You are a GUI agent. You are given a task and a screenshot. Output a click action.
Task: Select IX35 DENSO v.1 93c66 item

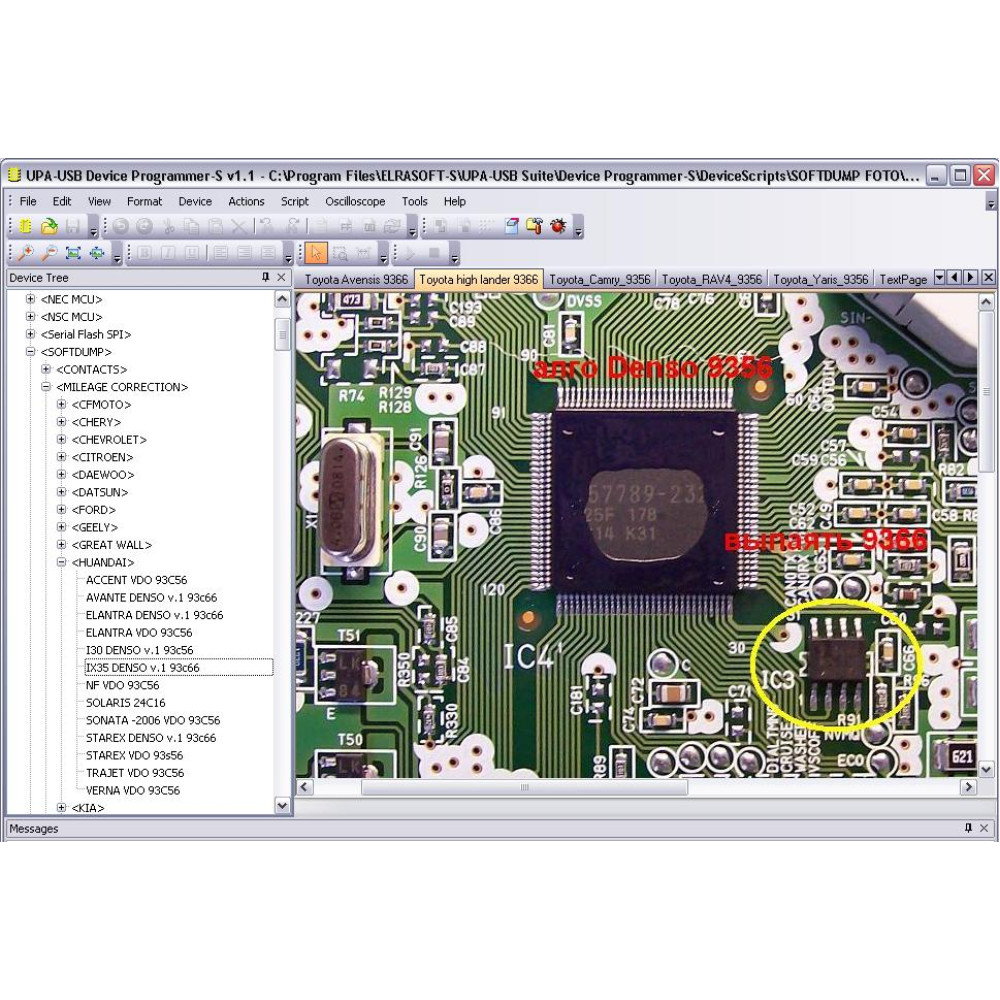tap(143, 667)
